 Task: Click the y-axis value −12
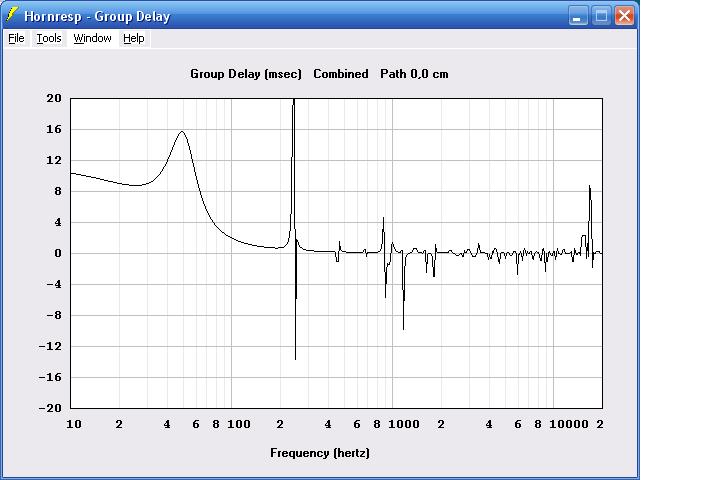[x=50, y=346]
